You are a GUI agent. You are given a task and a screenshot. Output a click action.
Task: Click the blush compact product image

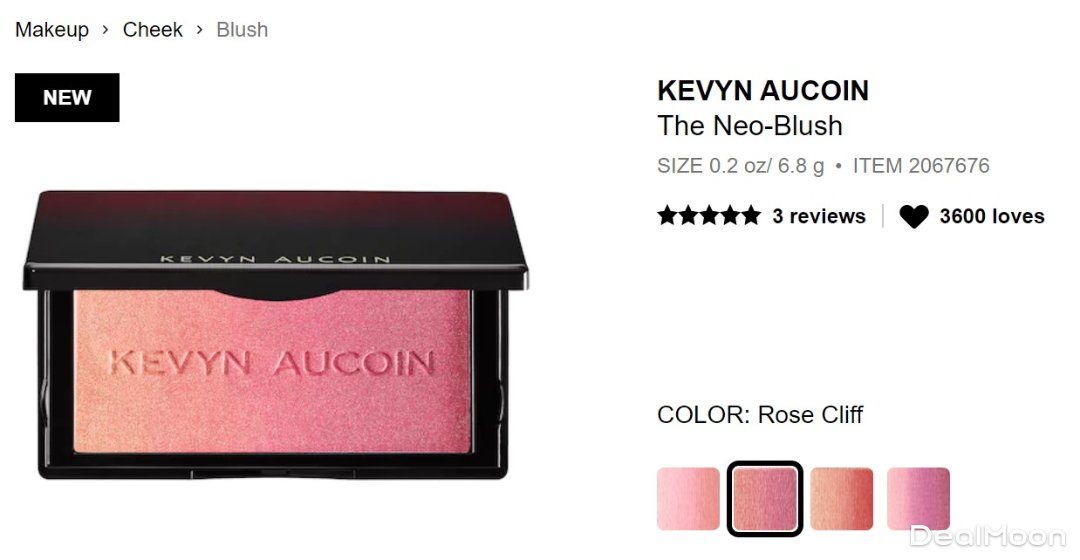[x=275, y=335]
